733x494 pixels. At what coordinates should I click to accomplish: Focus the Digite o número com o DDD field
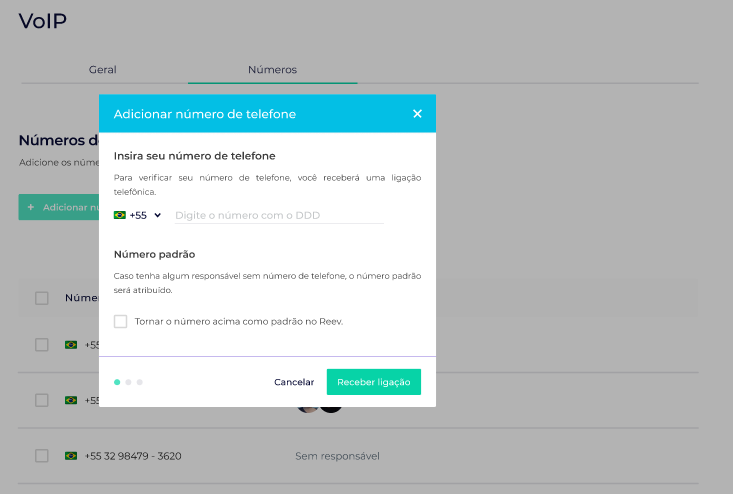pos(279,215)
